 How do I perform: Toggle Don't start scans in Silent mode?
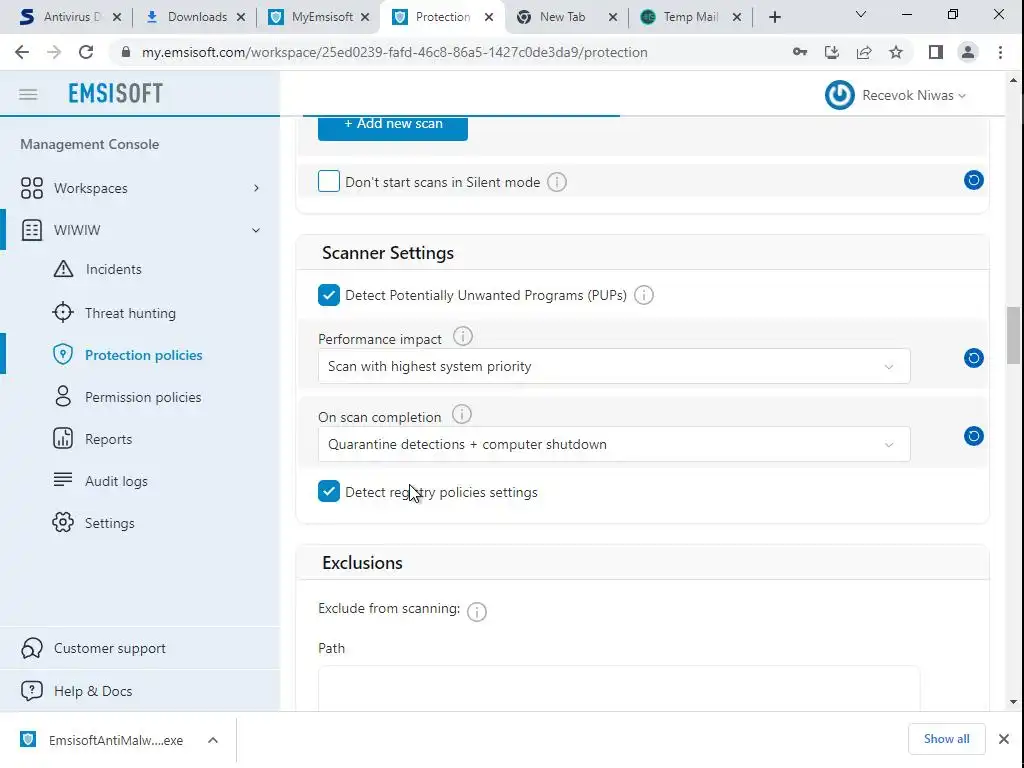[328, 181]
